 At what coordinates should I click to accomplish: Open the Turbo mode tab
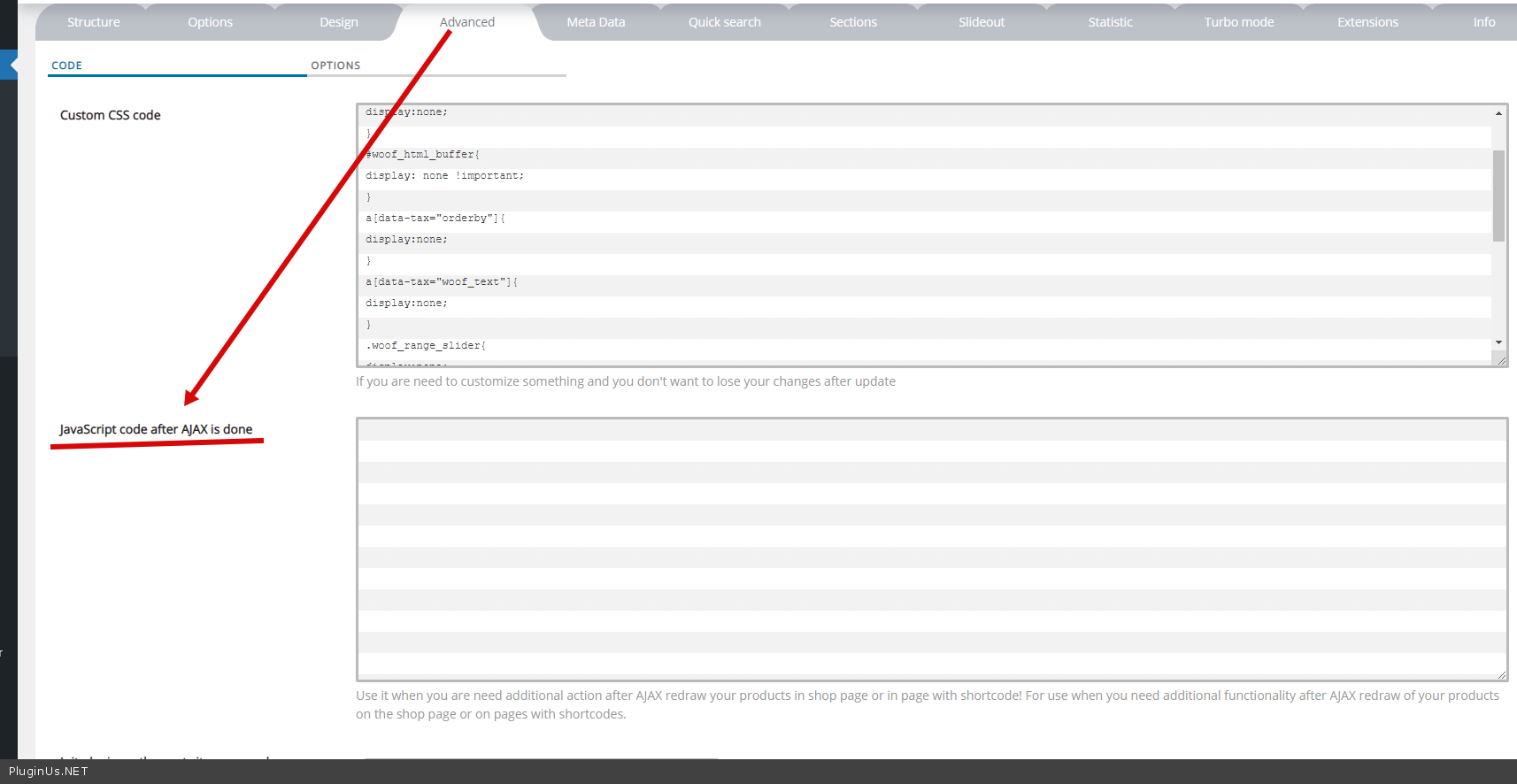[x=1238, y=22]
